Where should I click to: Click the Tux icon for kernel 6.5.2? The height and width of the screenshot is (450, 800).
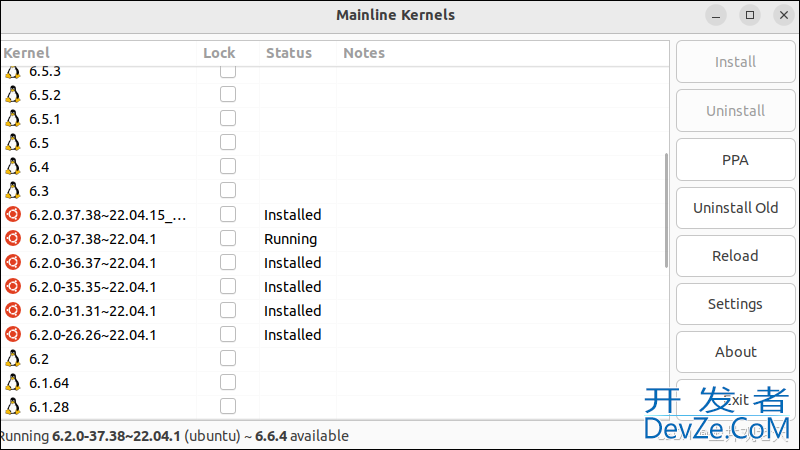[x=13, y=95]
